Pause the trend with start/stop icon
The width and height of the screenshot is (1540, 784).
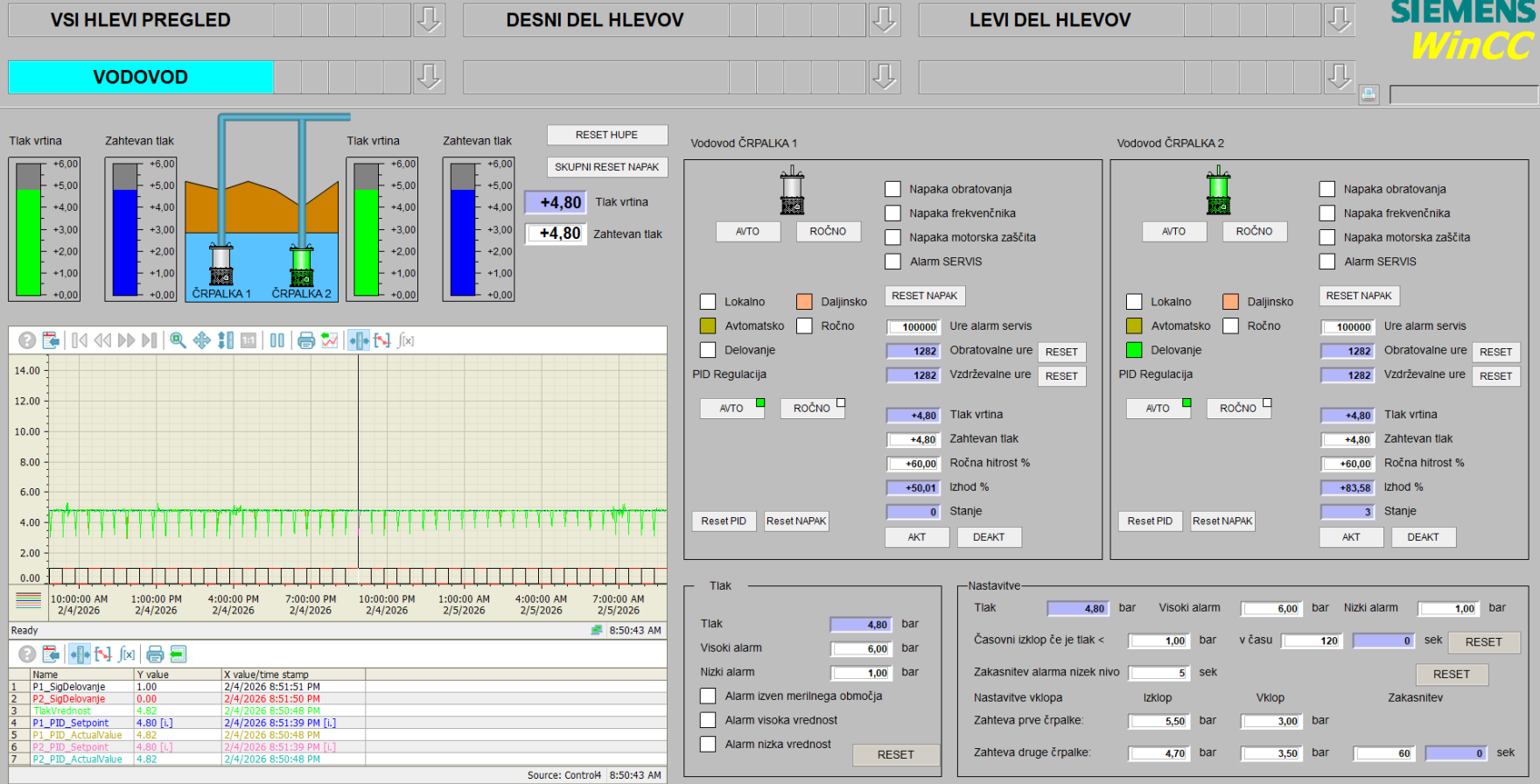(277, 340)
